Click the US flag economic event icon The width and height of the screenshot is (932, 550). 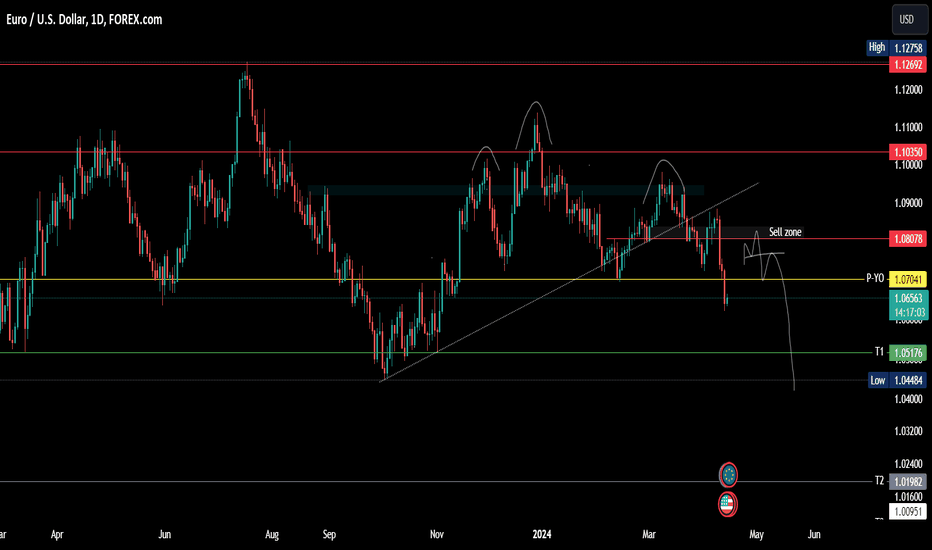point(728,504)
